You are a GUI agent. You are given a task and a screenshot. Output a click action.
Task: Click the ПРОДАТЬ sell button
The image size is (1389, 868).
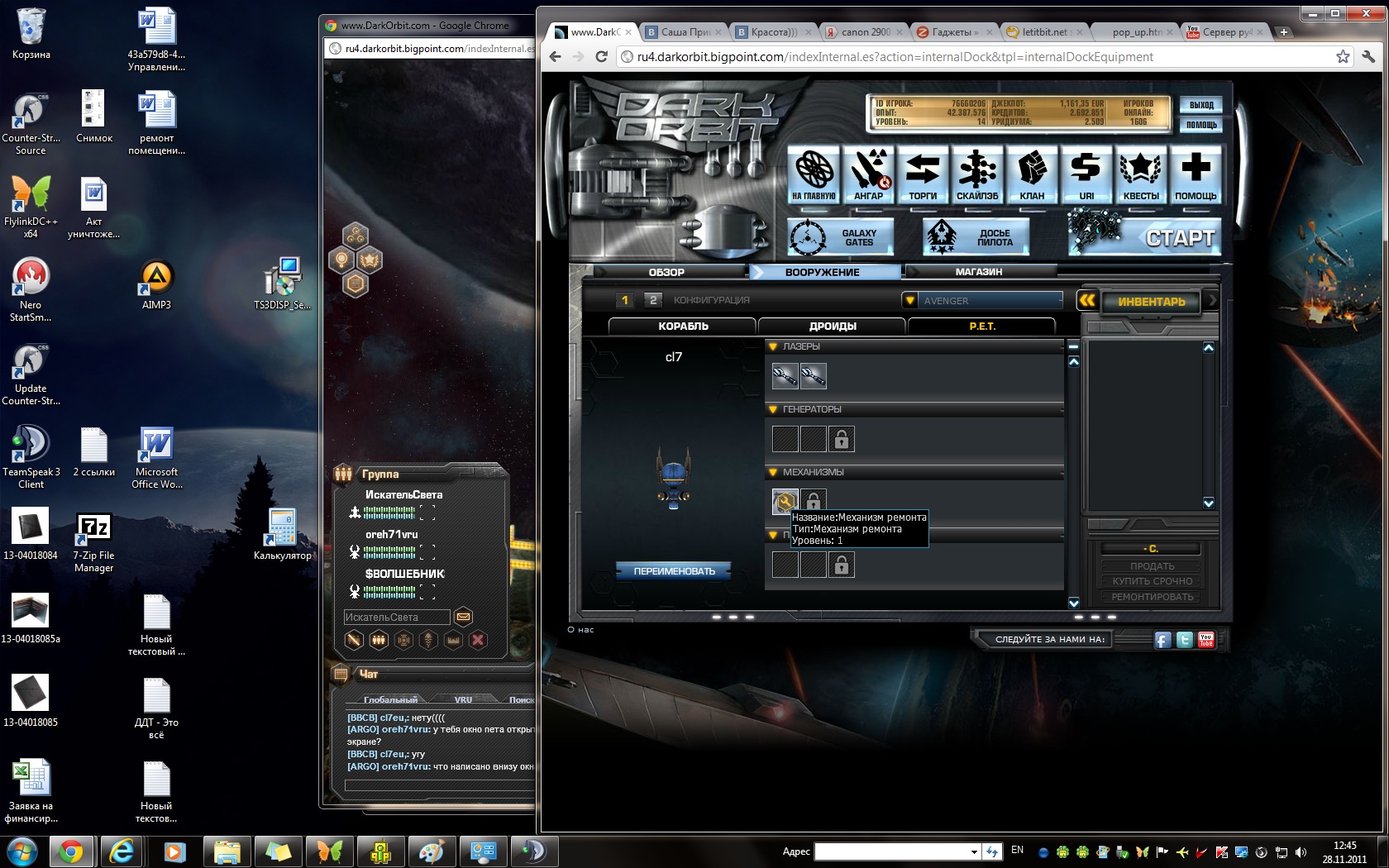(1153, 566)
